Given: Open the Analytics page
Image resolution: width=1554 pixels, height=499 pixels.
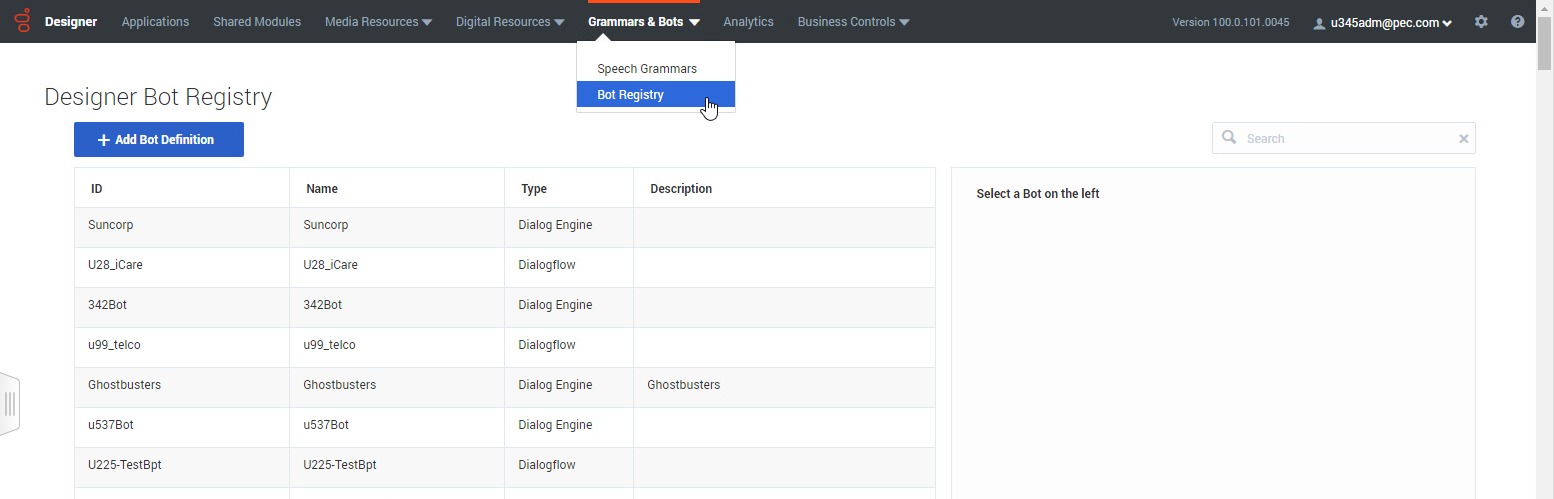Looking at the screenshot, I should coord(748,22).
